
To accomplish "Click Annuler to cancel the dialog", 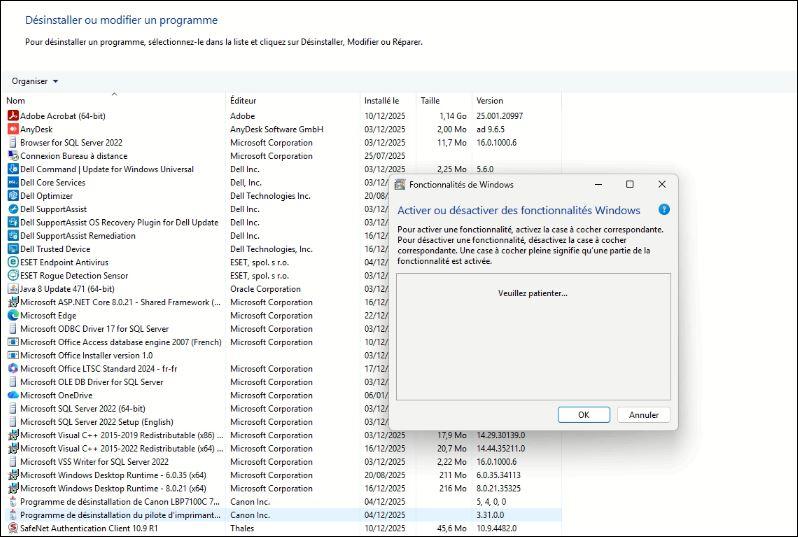I will pos(643,415).
